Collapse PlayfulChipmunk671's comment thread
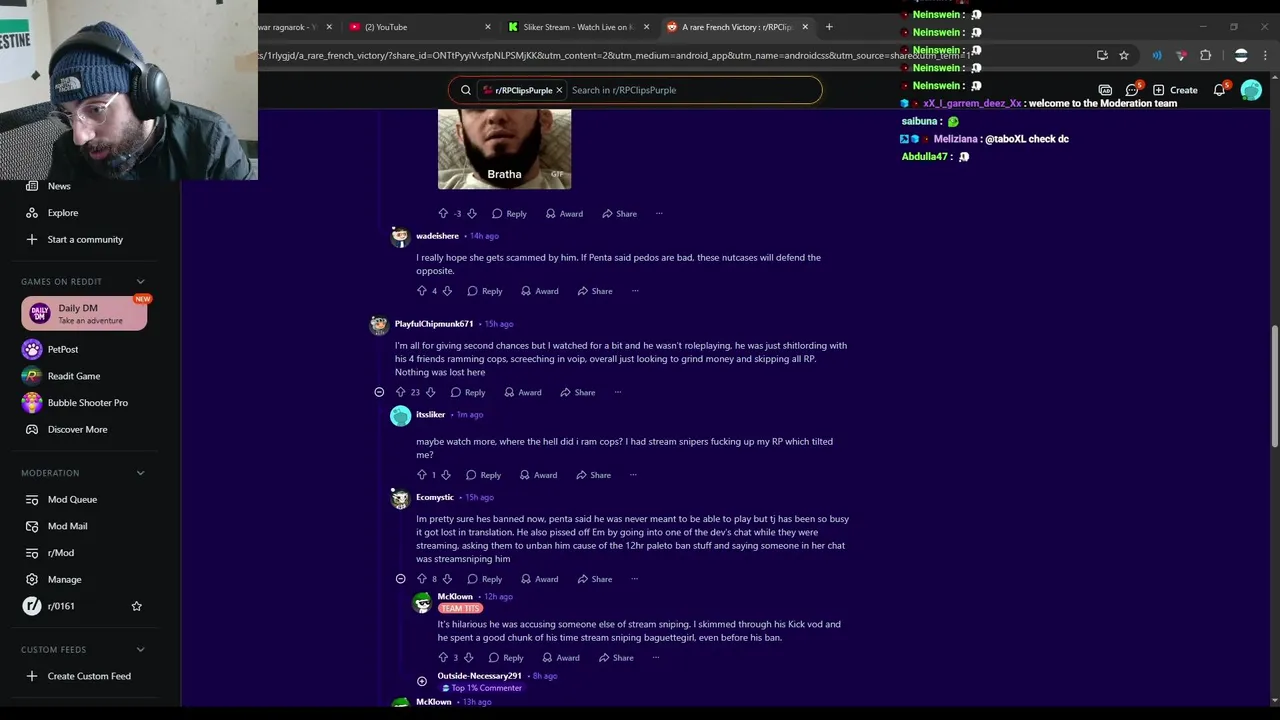The image size is (1280, 720). 379,393
